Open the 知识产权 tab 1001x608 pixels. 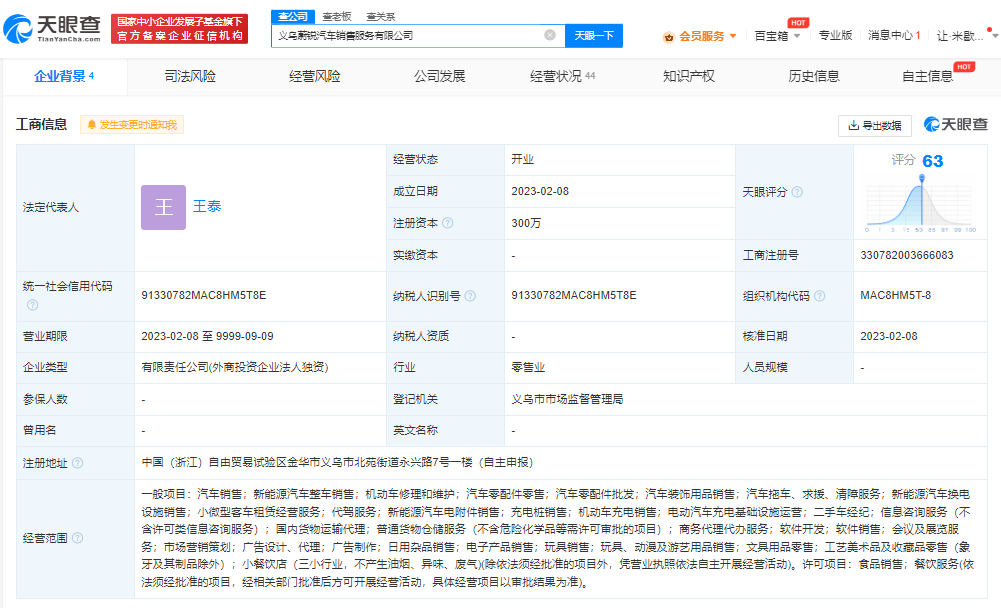[688, 76]
